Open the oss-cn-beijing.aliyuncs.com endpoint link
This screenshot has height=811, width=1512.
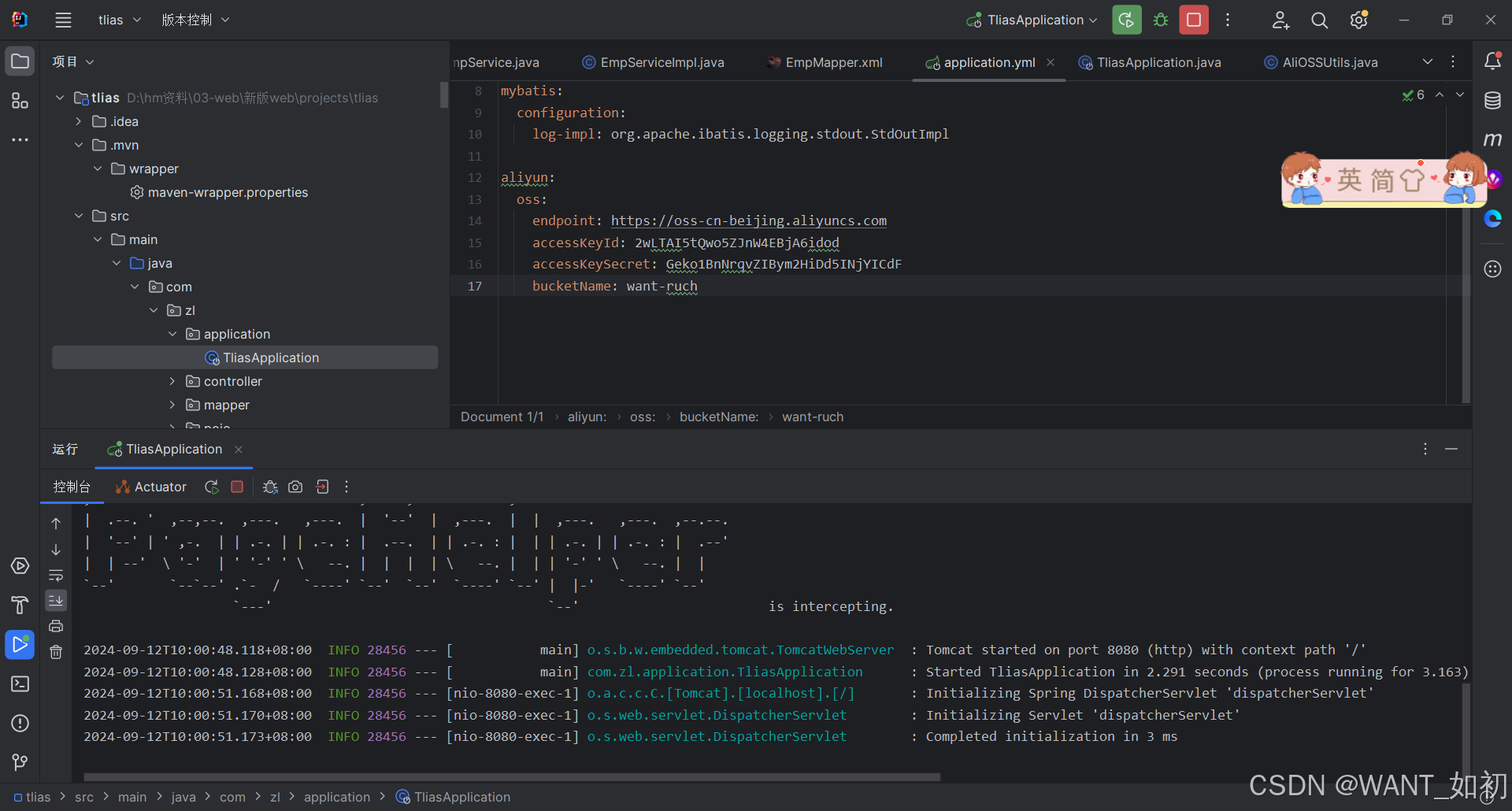pyautogui.click(x=748, y=220)
